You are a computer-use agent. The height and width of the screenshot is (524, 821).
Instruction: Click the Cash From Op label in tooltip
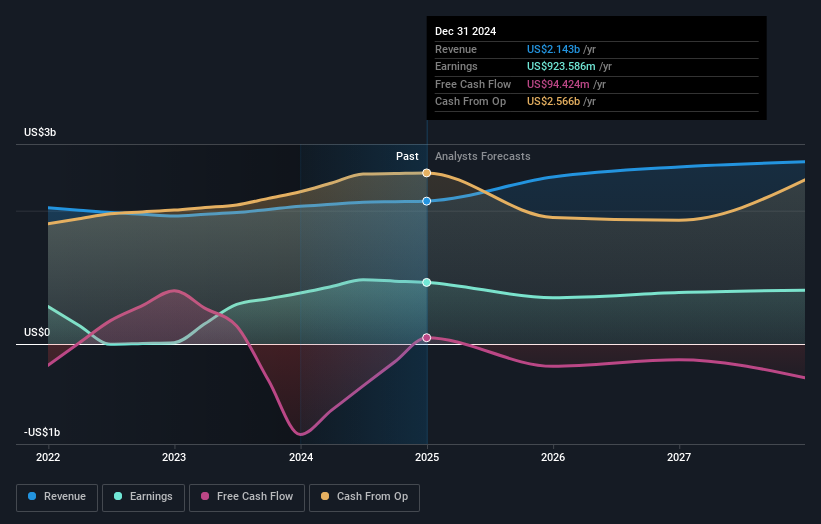(470, 102)
